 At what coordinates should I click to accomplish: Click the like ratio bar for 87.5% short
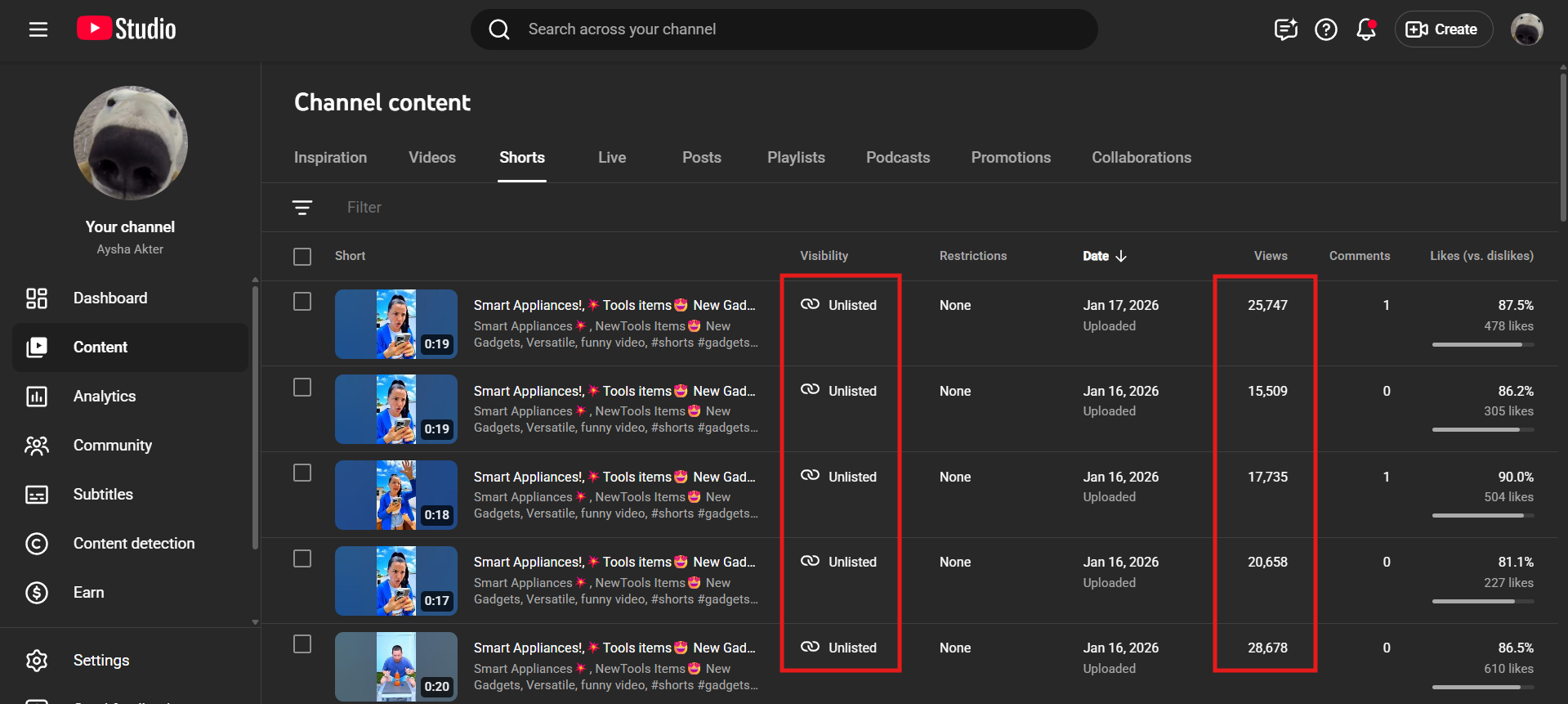tap(1482, 345)
